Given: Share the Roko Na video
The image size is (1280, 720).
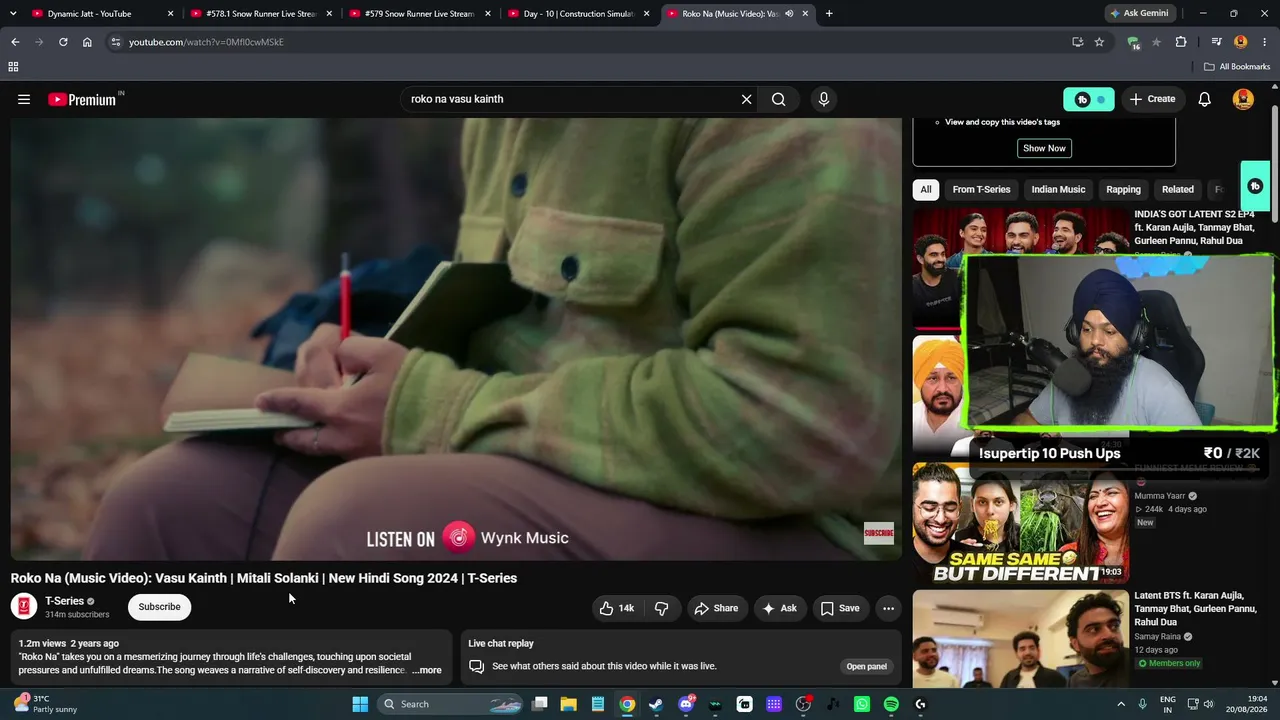Looking at the screenshot, I should point(716,608).
